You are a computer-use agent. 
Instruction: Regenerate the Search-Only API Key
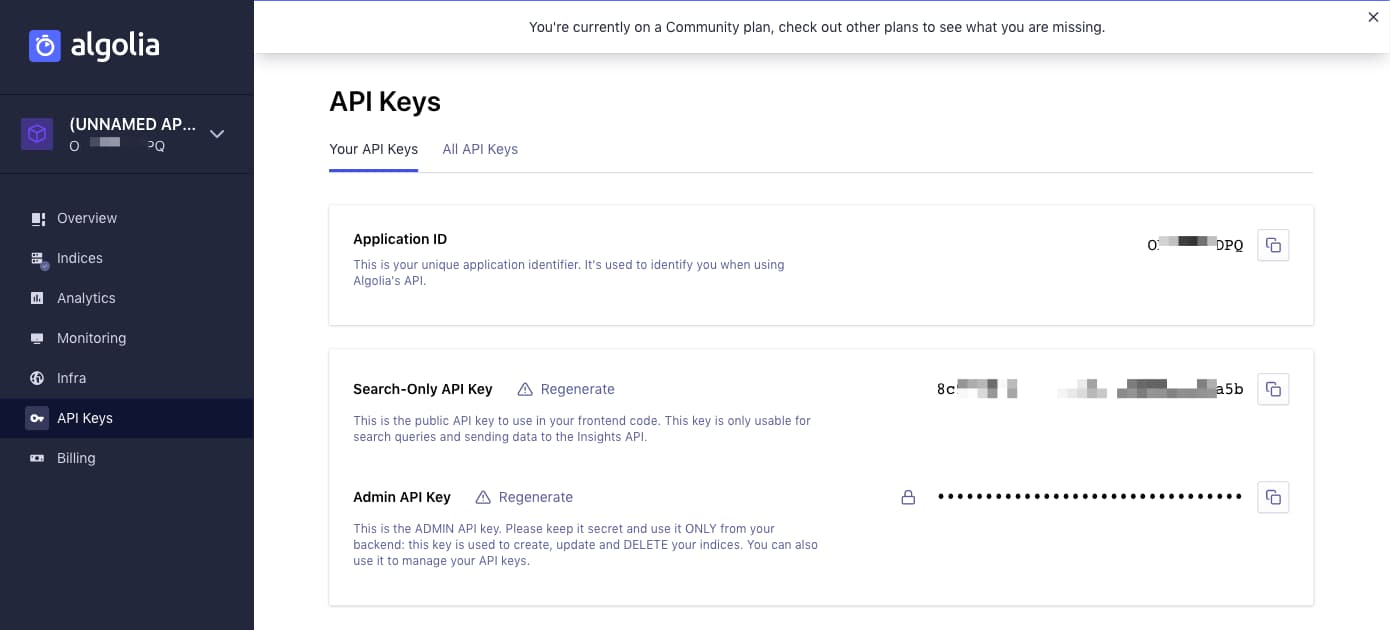[x=575, y=388]
